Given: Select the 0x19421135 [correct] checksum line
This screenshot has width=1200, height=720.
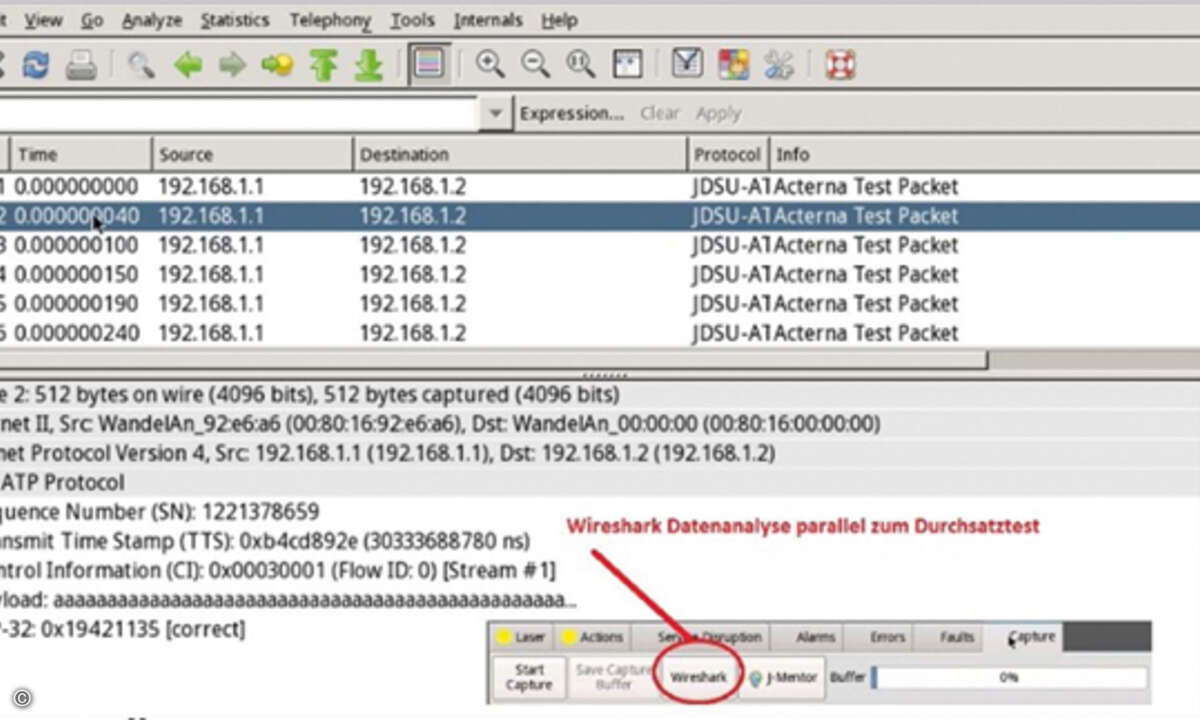Looking at the screenshot, I should point(123,629).
